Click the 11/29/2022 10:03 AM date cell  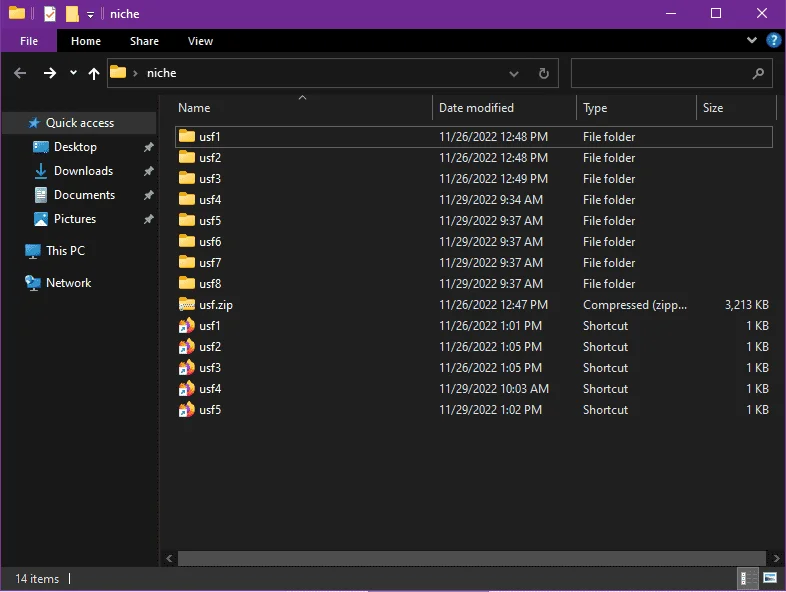point(494,389)
